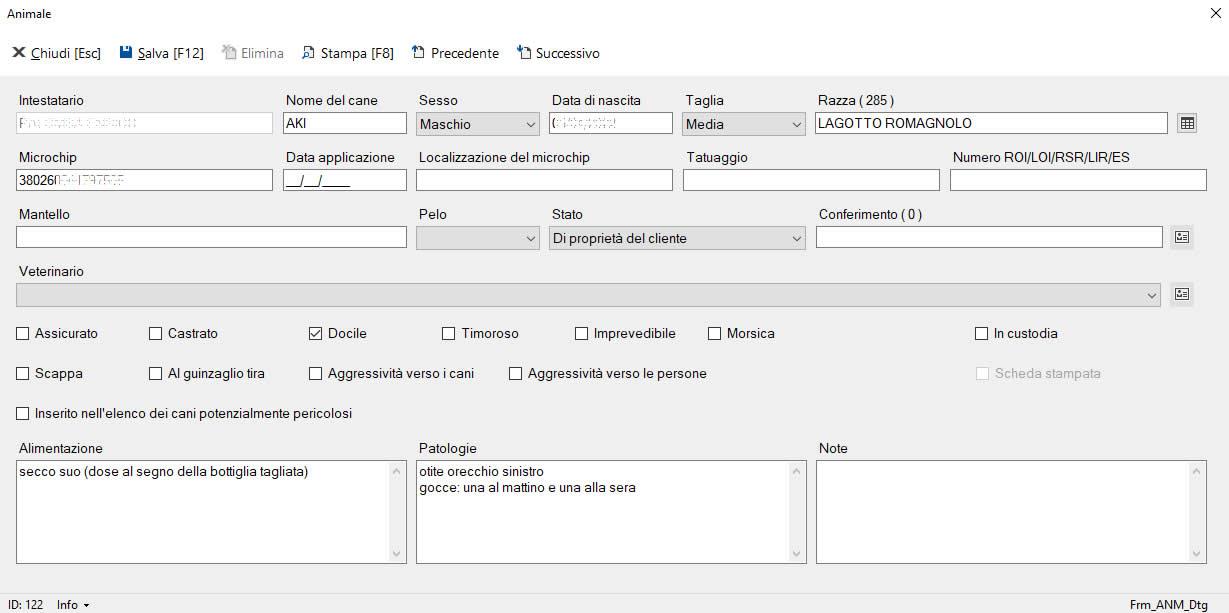This screenshot has height=613, width=1229.
Task: Check Aggressività verso i cani
Action: [x=316, y=374]
